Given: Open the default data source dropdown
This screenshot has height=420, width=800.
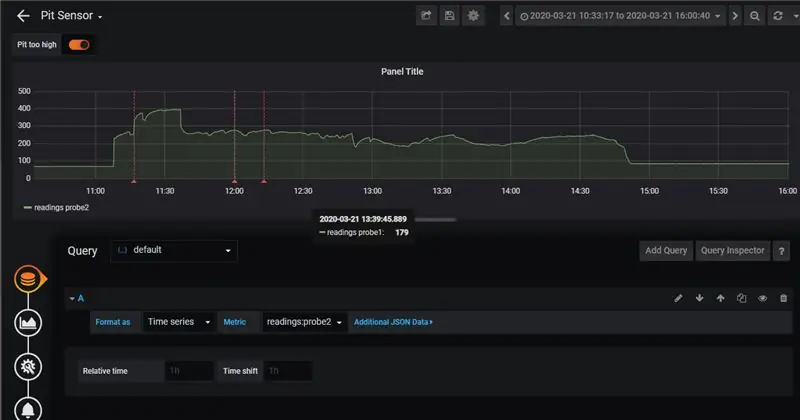Looking at the screenshot, I should (x=174, y=251).
